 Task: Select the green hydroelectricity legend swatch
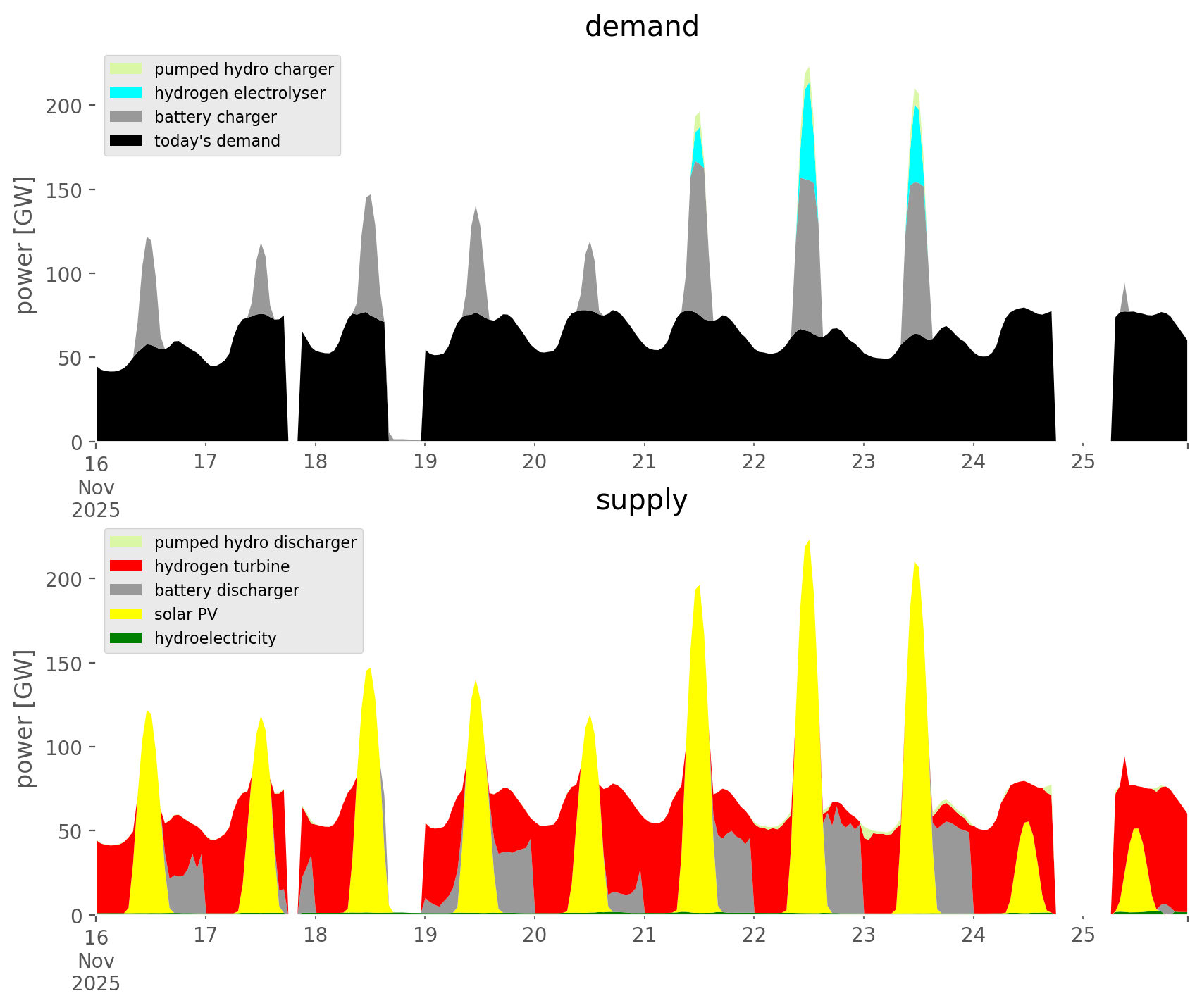(126, 638)
